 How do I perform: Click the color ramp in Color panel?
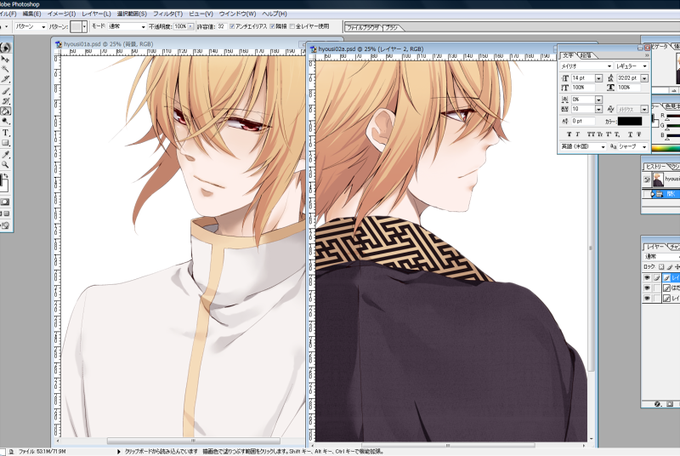pos(666,149)
